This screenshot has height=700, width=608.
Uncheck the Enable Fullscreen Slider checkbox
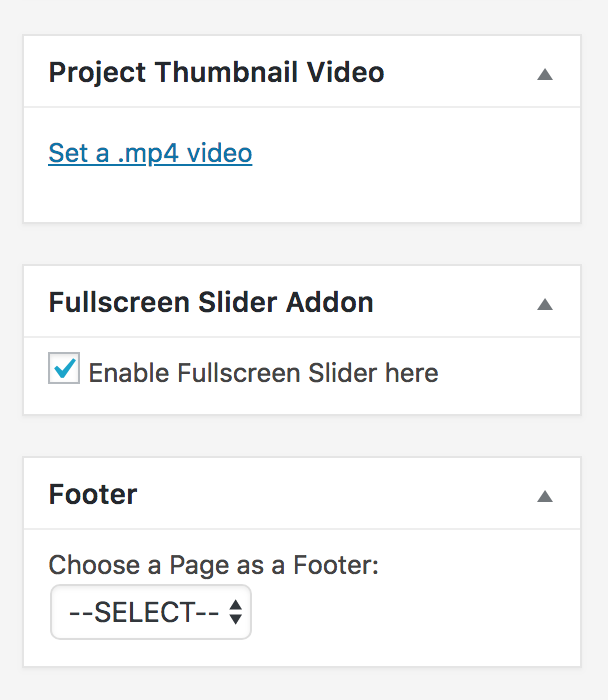click(64, 371)
